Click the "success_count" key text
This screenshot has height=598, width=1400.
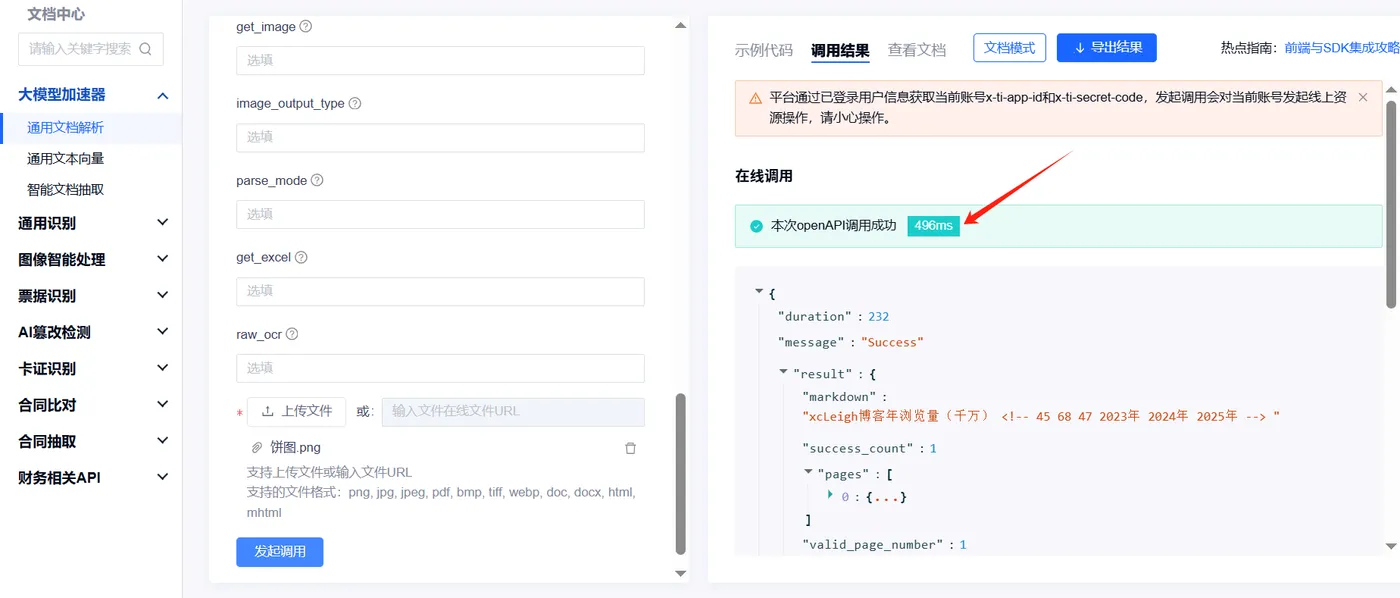[856, 449]
